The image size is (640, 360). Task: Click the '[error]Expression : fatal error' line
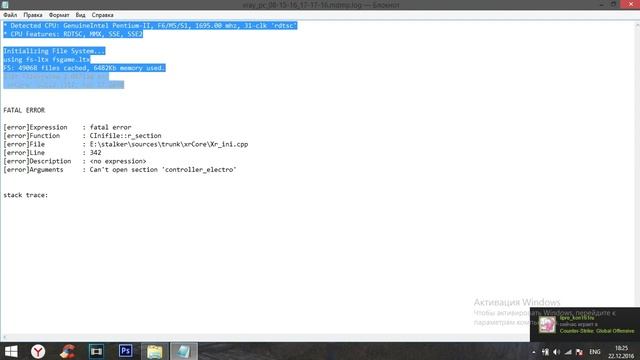click(67, 127)
